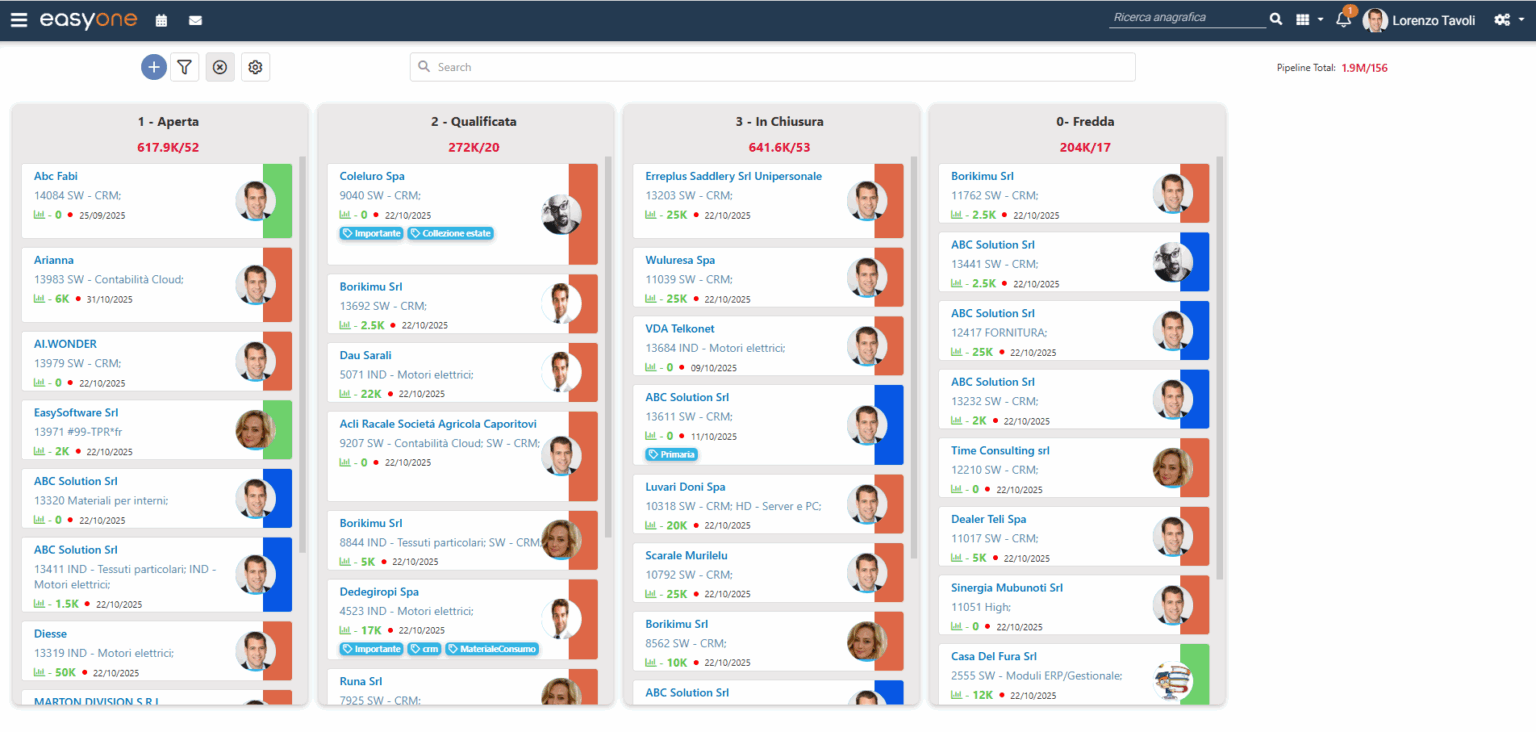Open pipeline settings with the gear icon

(x=255, y=66)
